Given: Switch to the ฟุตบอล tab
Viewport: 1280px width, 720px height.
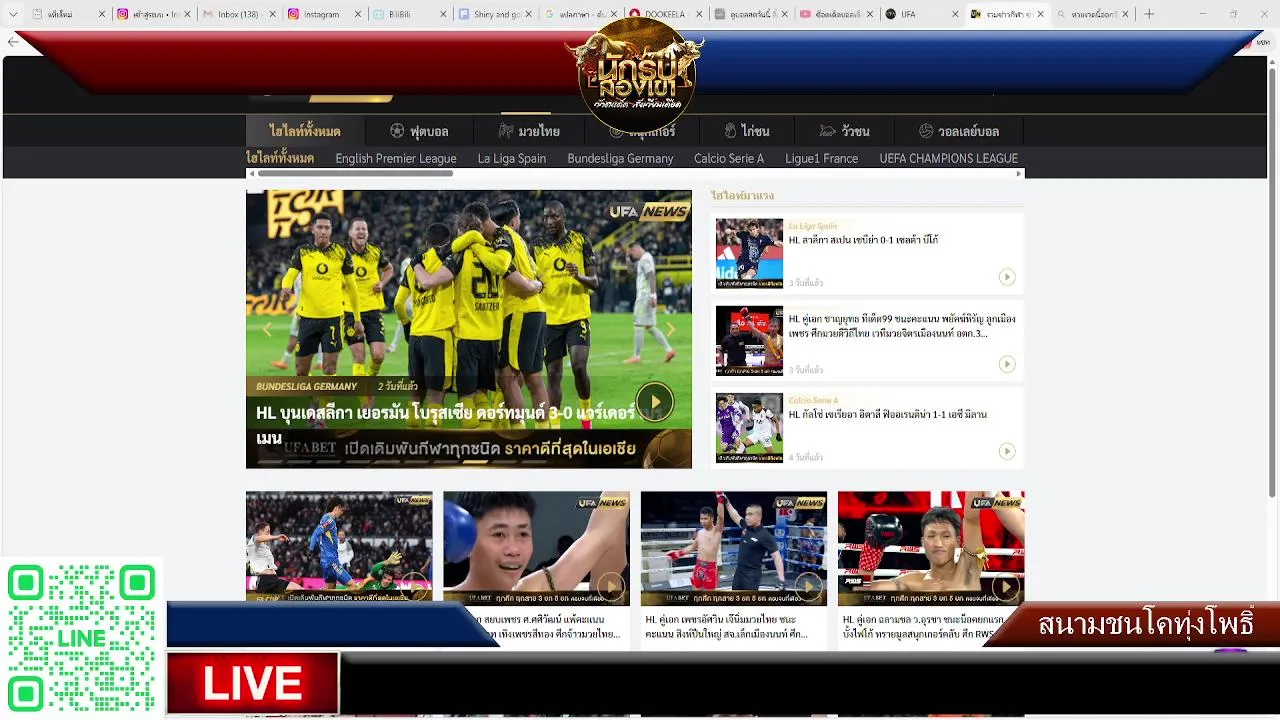Looking at the screenshot, I should click(x=418, y=131).
